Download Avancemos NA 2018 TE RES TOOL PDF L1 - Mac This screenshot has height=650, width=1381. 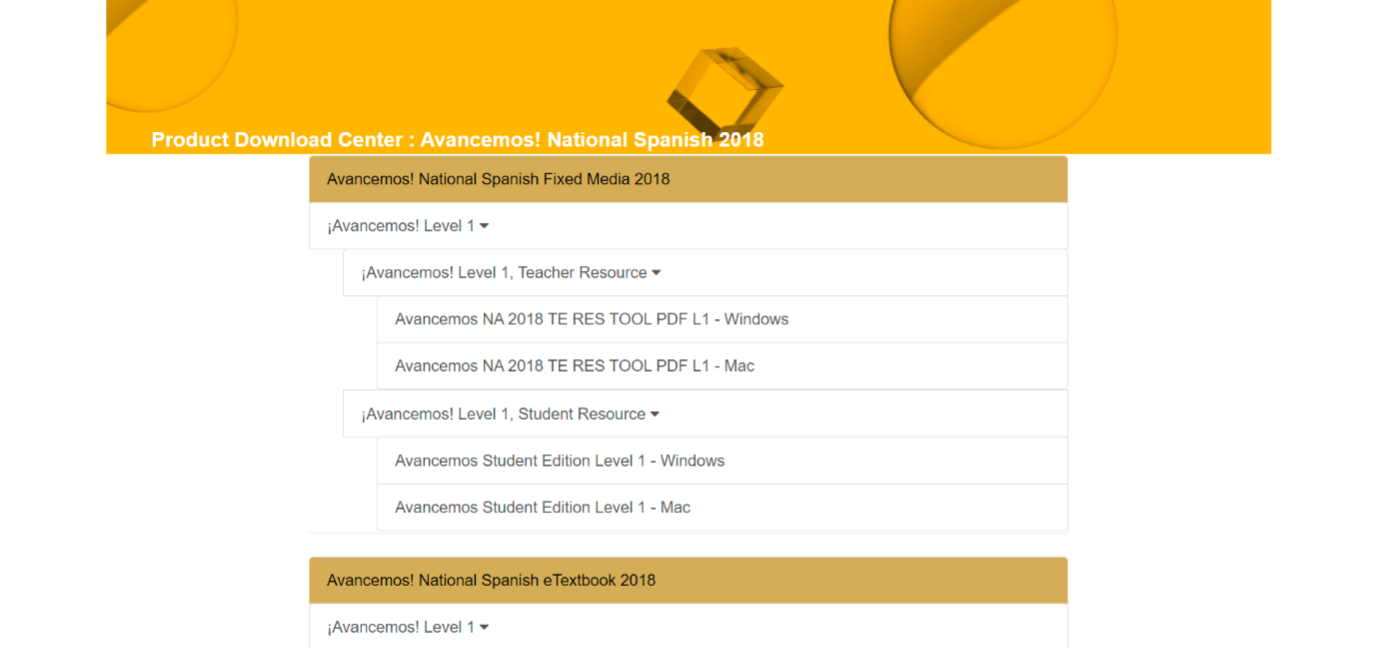point(574,365)
